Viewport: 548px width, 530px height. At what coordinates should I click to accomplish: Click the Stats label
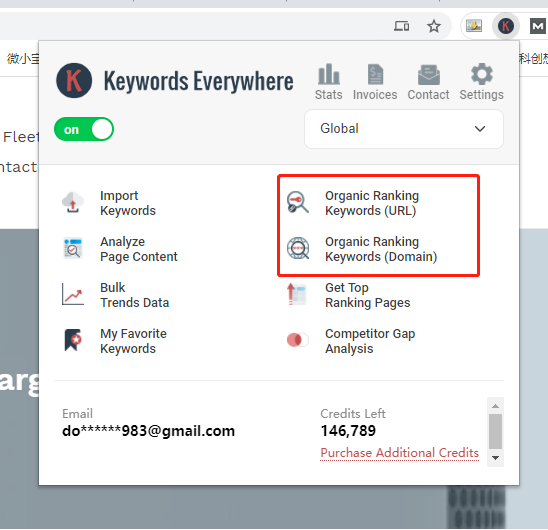[x=329, y=95]
